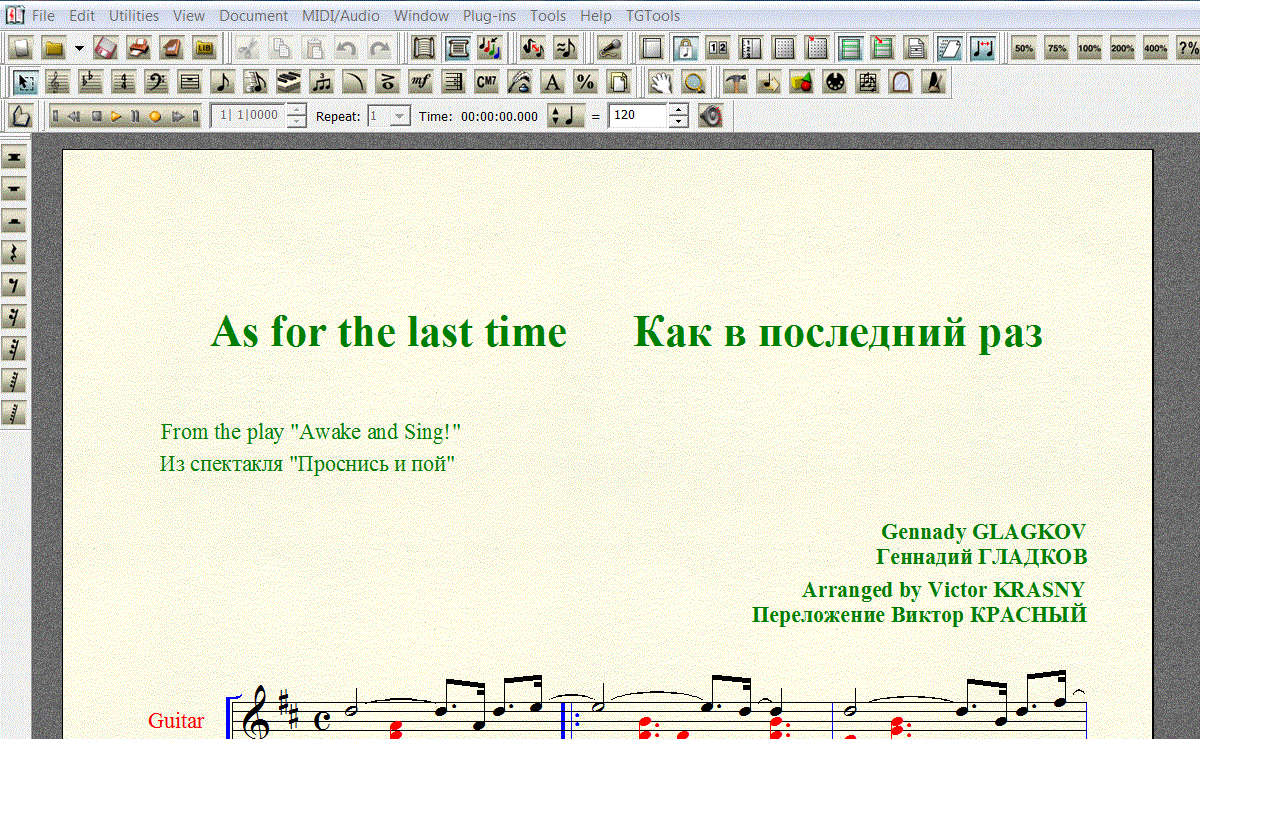Screen dimensions: 1274x817
Task: Select the quarter rest in rests palette
Action: (x=14, y=253)
